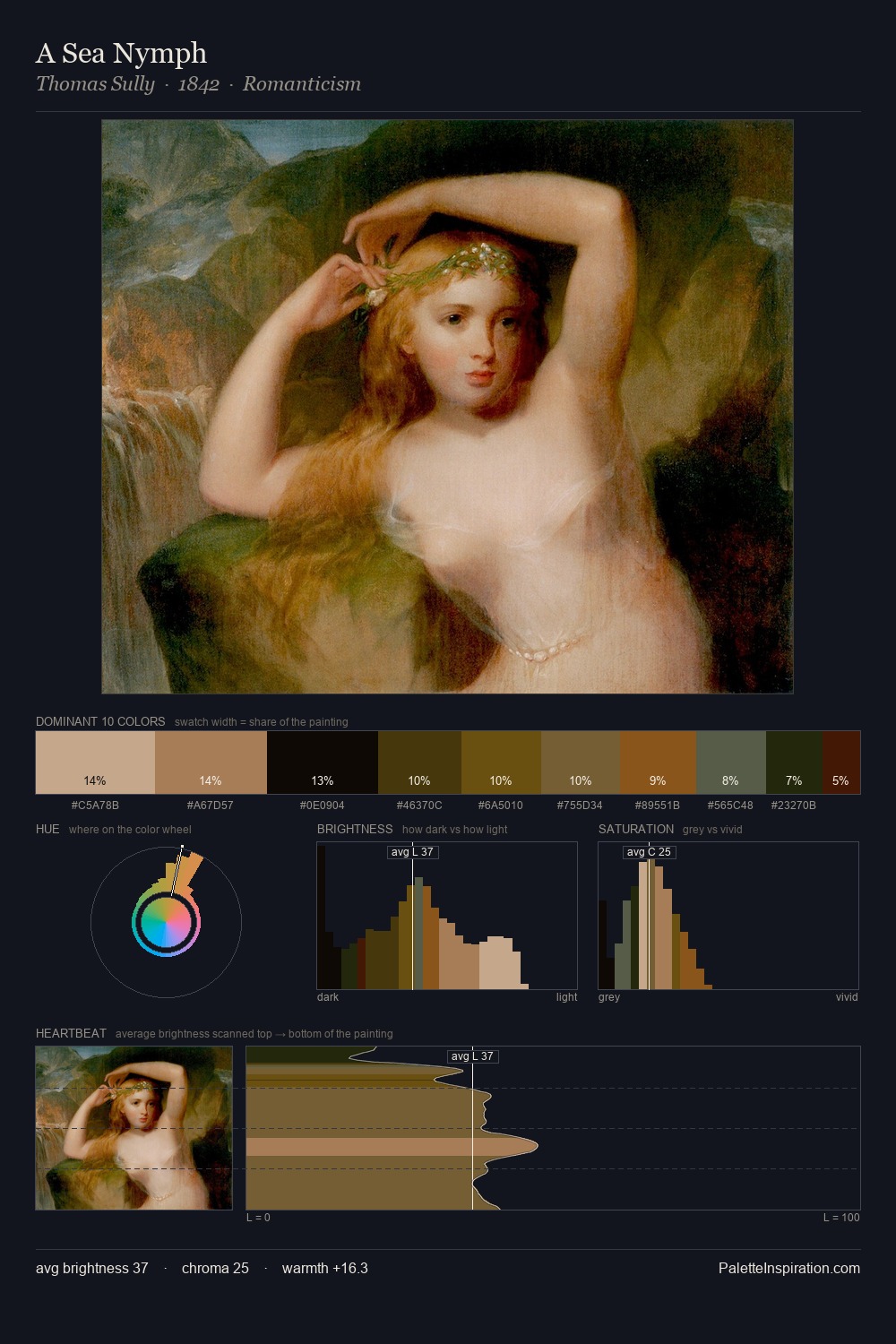Click the 'light' axis label
Screen dimensions: 896x1344
(x=566, y=997)
